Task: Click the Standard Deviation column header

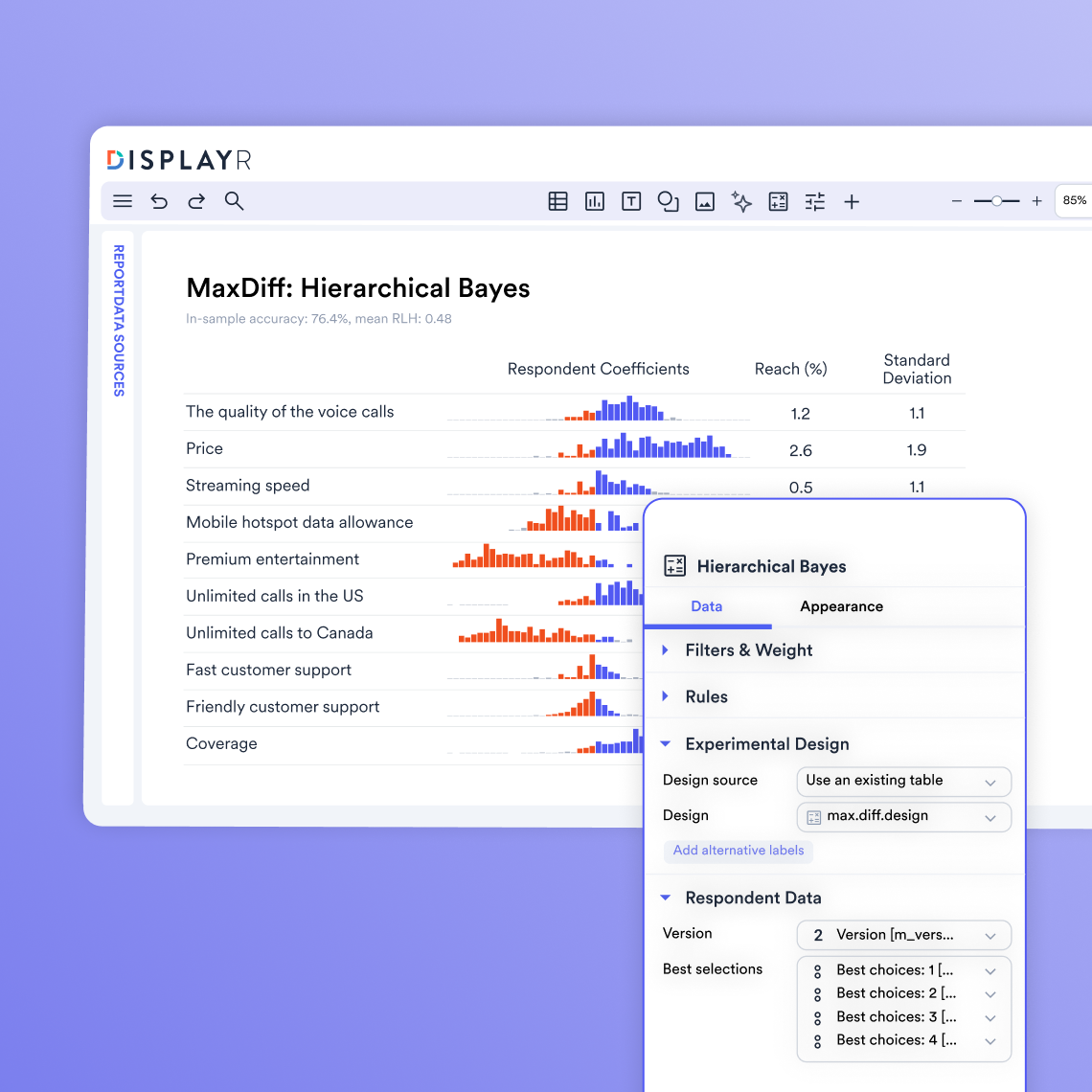Action: pyautogui.click(x=917, y=369)
